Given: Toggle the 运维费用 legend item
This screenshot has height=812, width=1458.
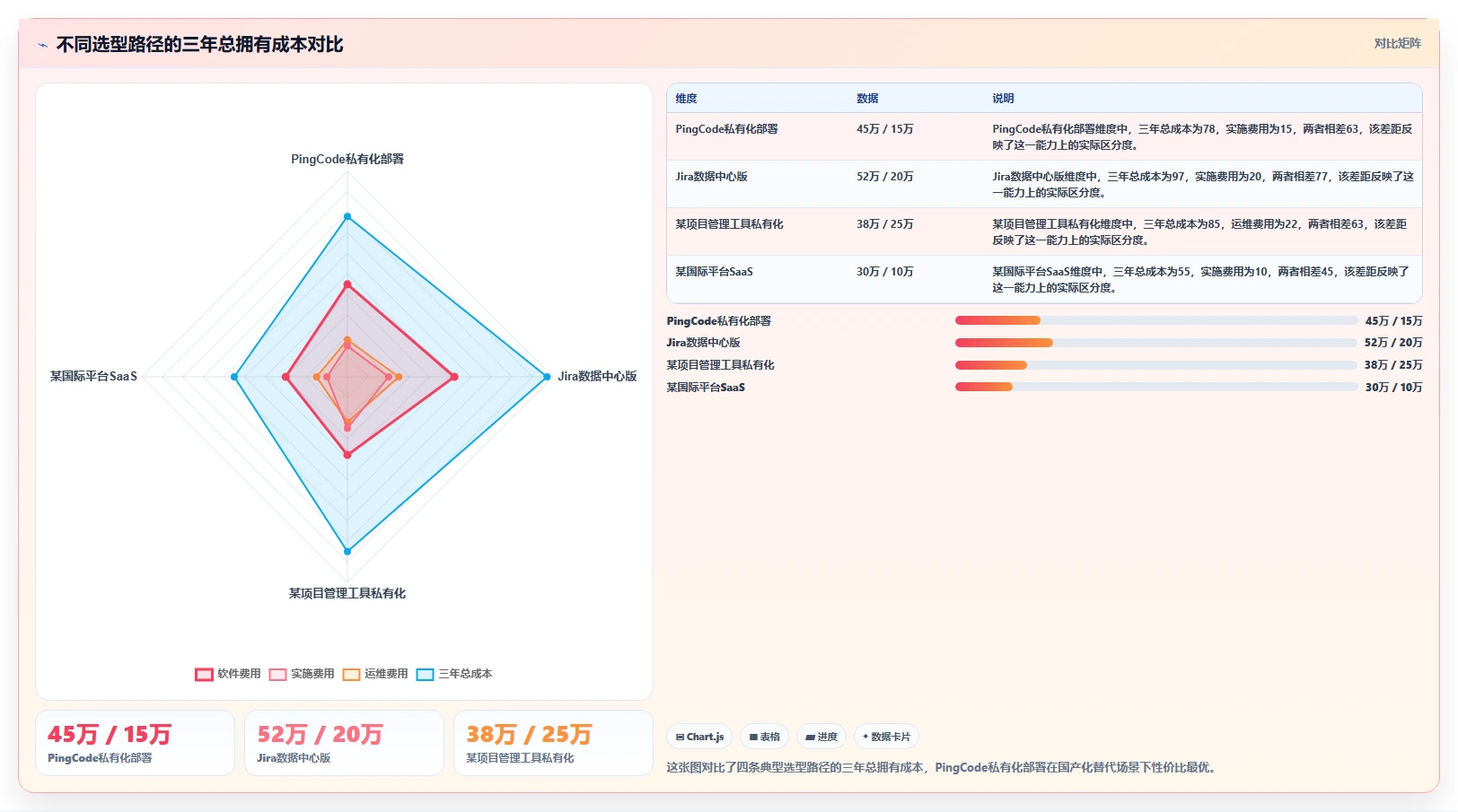Looking at the screenshot, I should pos(375,674).
